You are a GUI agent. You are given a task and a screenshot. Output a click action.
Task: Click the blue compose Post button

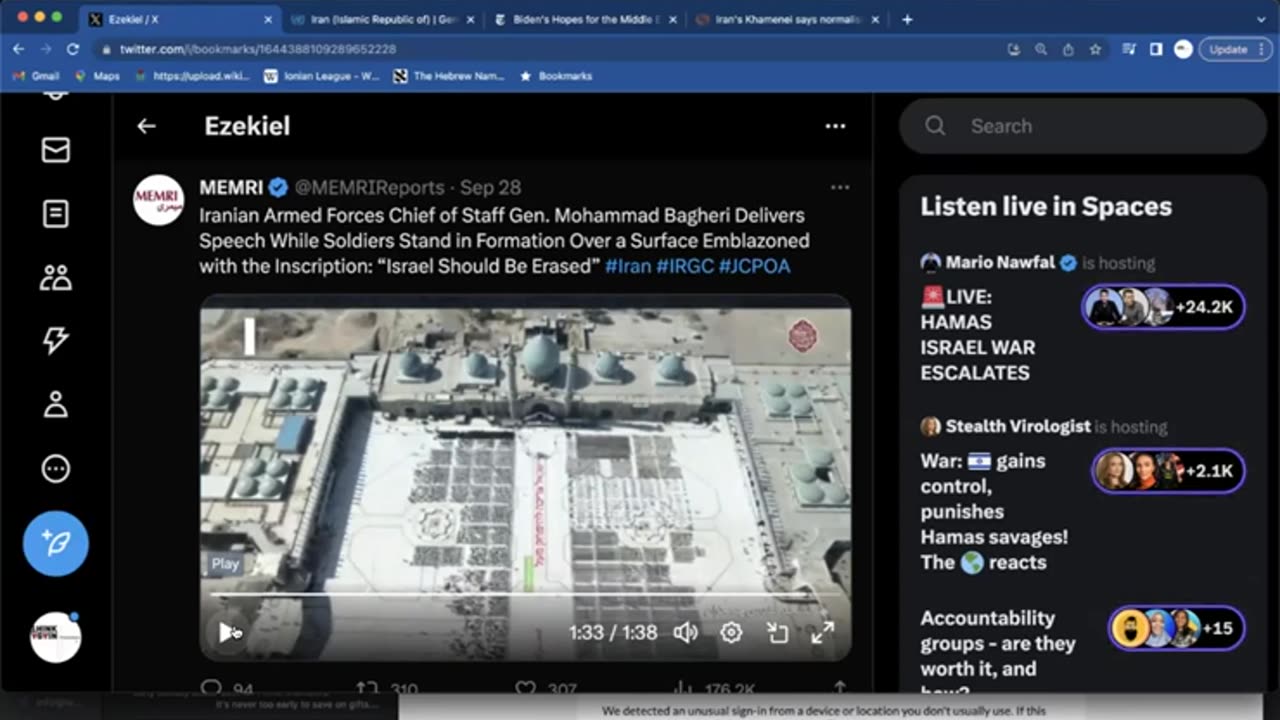coord(56,543)
